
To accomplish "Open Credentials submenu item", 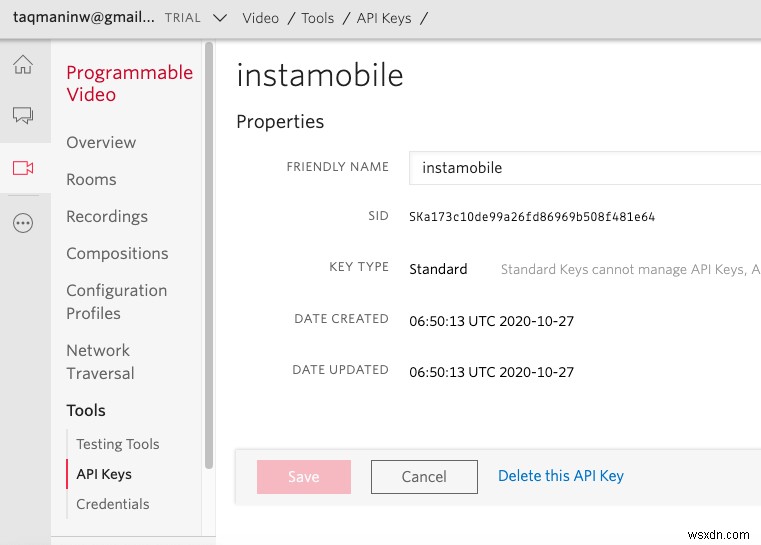I will click(x=113, y=504).
